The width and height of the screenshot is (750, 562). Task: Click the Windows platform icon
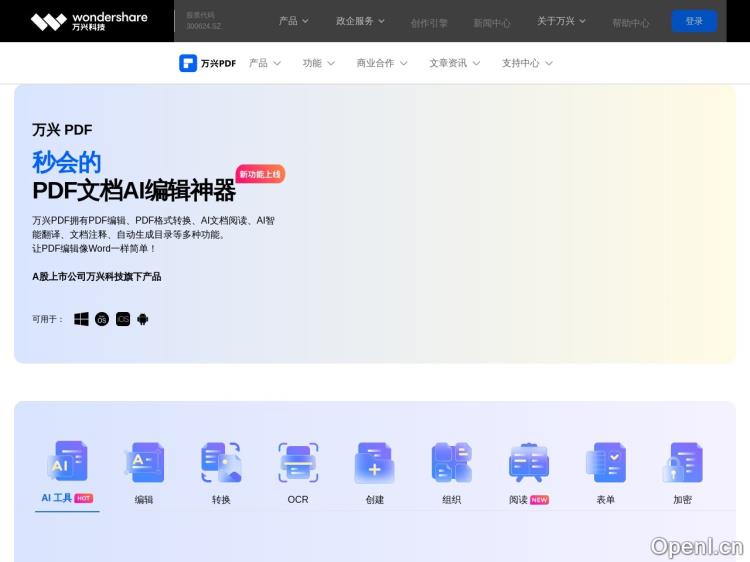pos(81,319)
